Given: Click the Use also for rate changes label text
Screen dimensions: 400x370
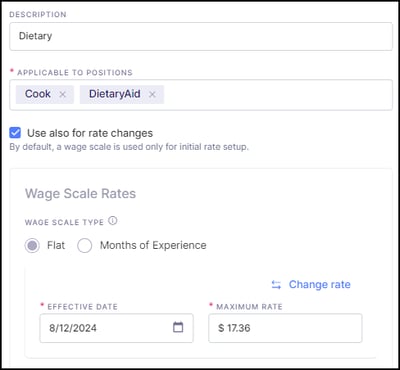Looking at the screenshot, I should point(90,133).
